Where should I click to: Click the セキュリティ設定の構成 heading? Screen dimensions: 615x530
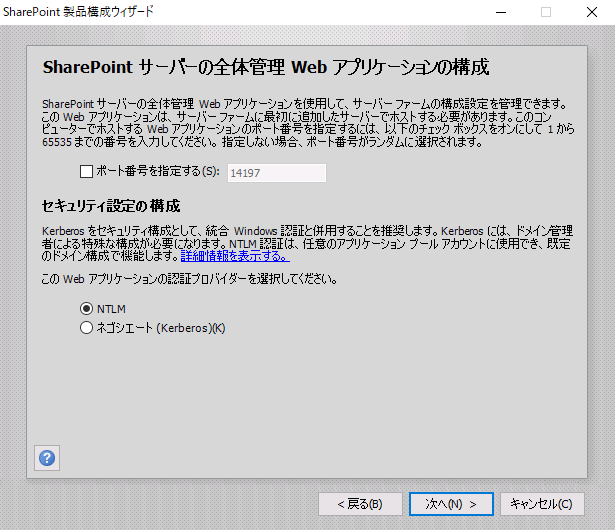tap(111, 206)
